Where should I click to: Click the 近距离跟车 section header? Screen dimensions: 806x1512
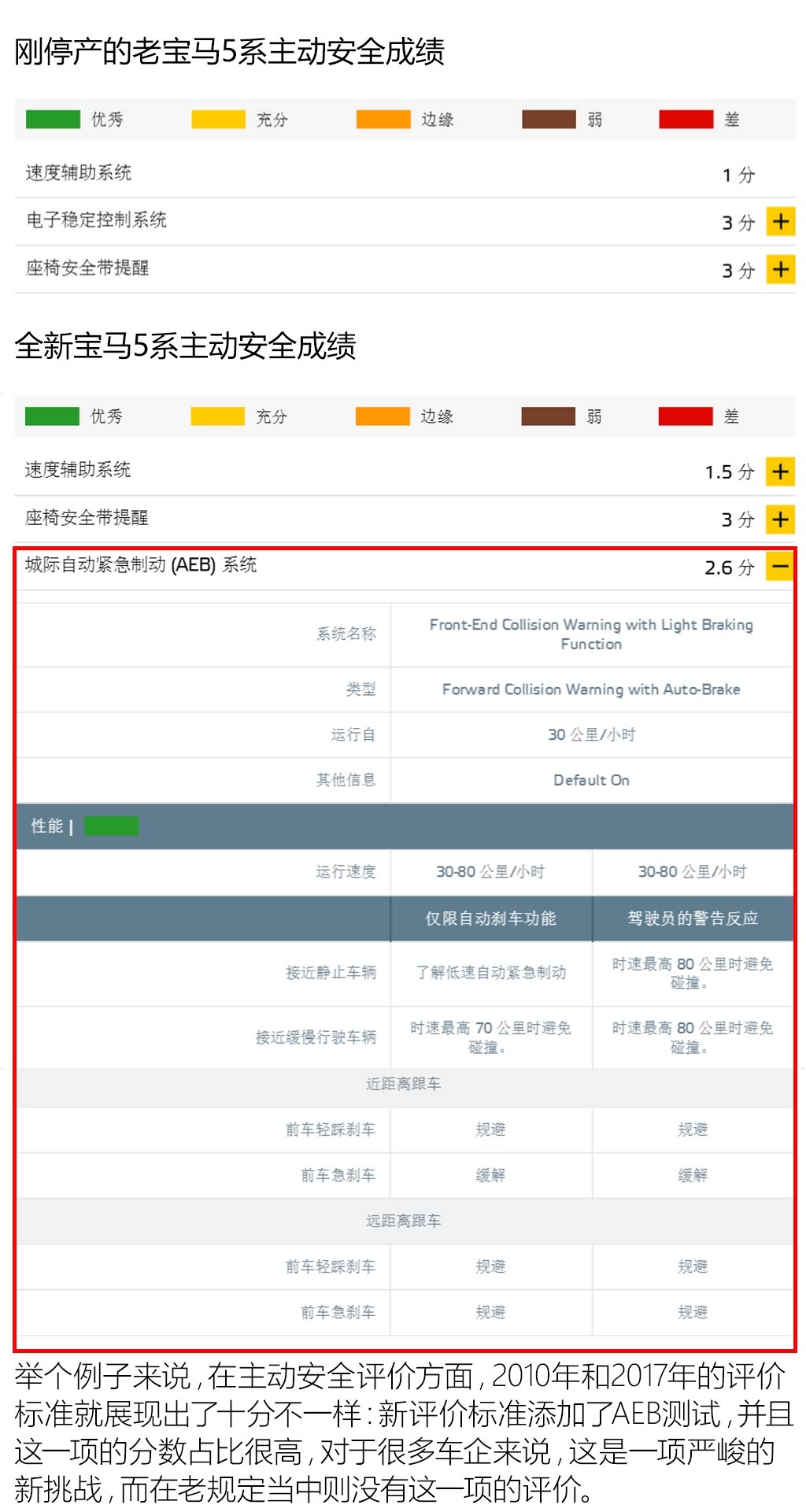(404, 1085)
